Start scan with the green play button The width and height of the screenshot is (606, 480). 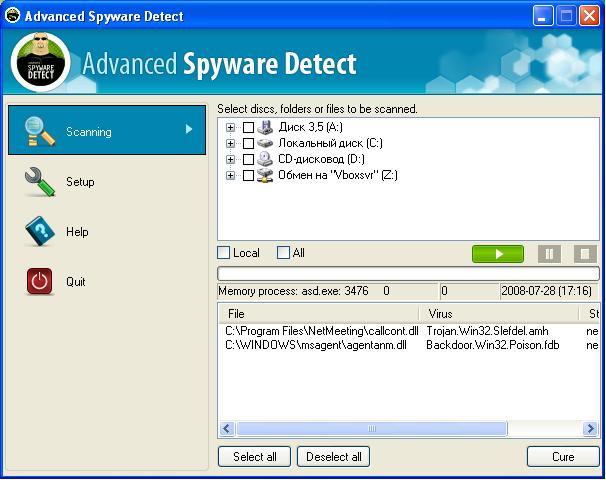[498, 254]
